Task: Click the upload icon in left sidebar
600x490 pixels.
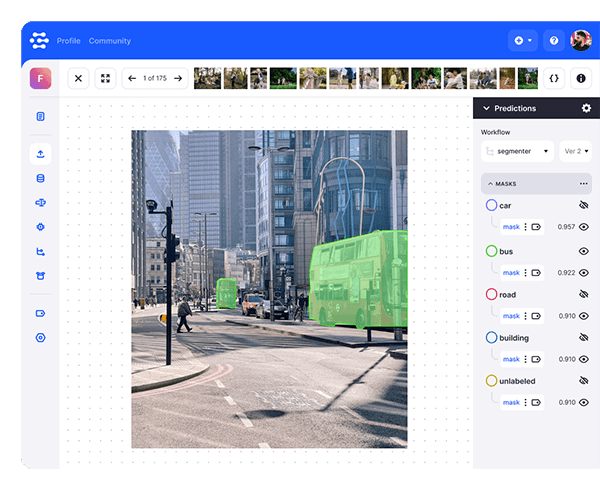Action: point(40,154)
